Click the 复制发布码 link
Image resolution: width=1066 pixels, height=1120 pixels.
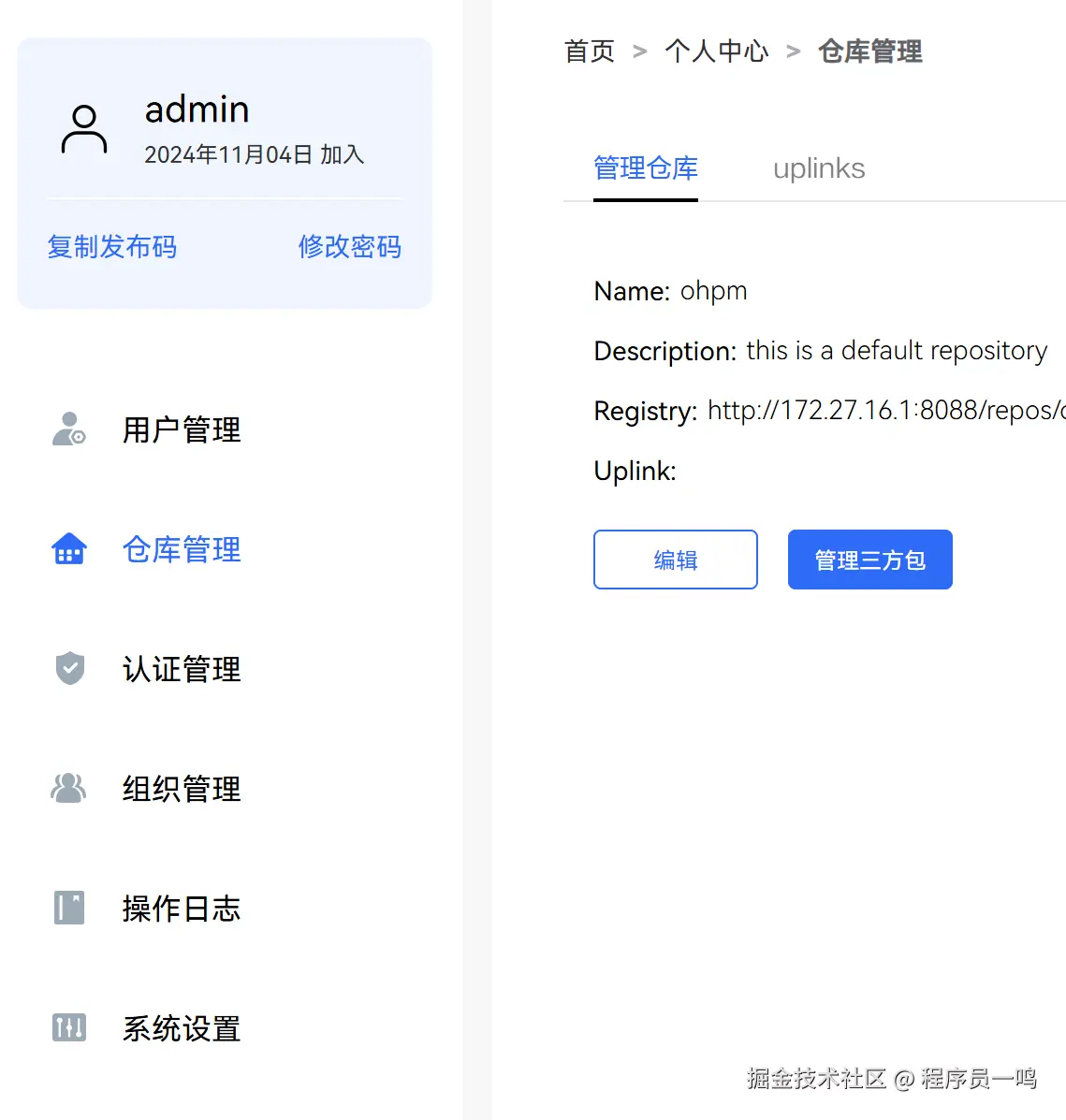coord(111,246)
